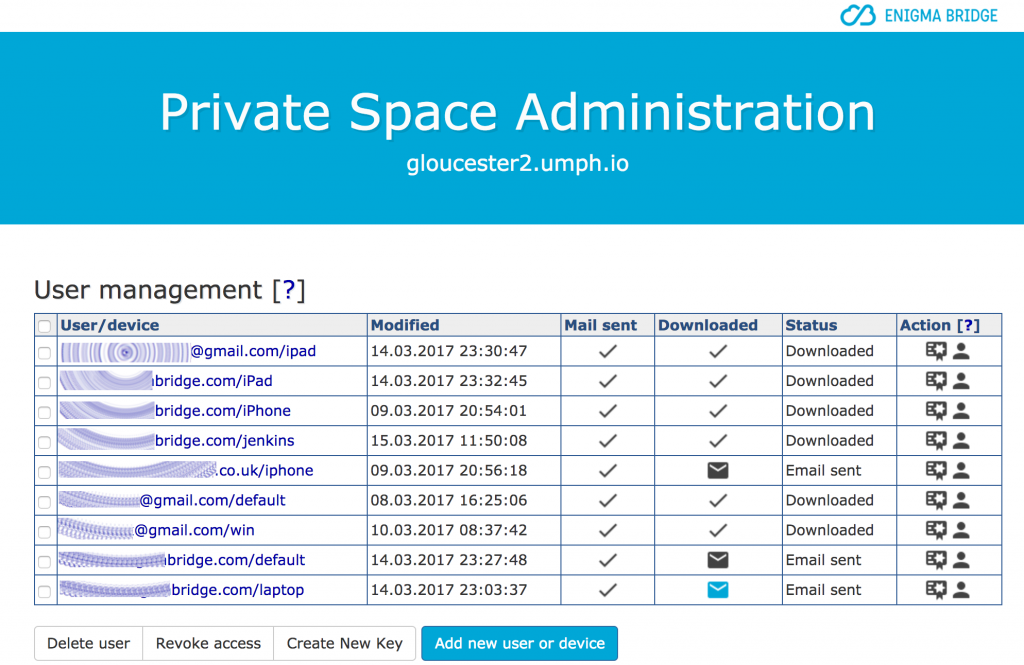Click the person icon in the jenkins row
This screenshot has width=1024, height=665.
click(x=961, y=441)
